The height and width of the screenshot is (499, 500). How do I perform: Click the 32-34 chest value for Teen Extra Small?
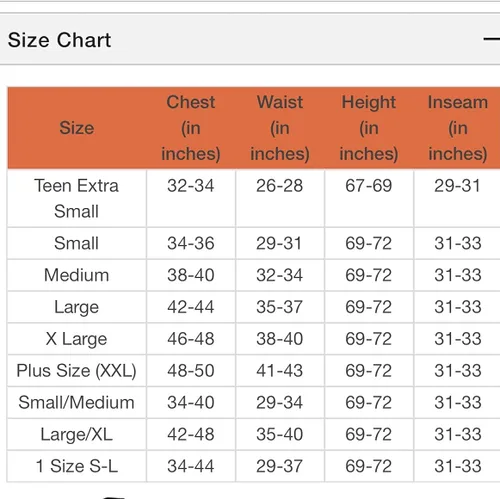coord(191,186)
